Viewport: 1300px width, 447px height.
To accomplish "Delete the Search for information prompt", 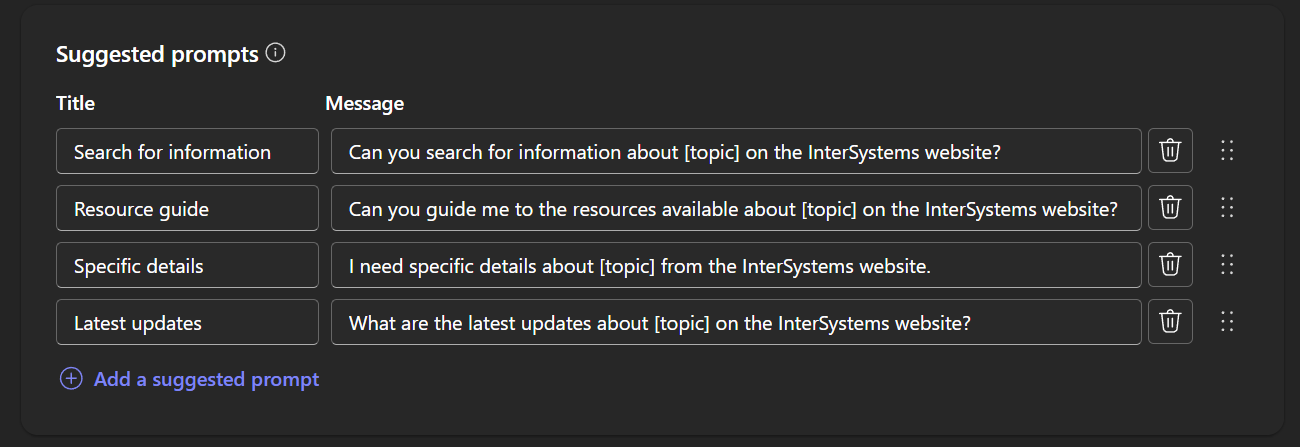I will point(1170,151).
